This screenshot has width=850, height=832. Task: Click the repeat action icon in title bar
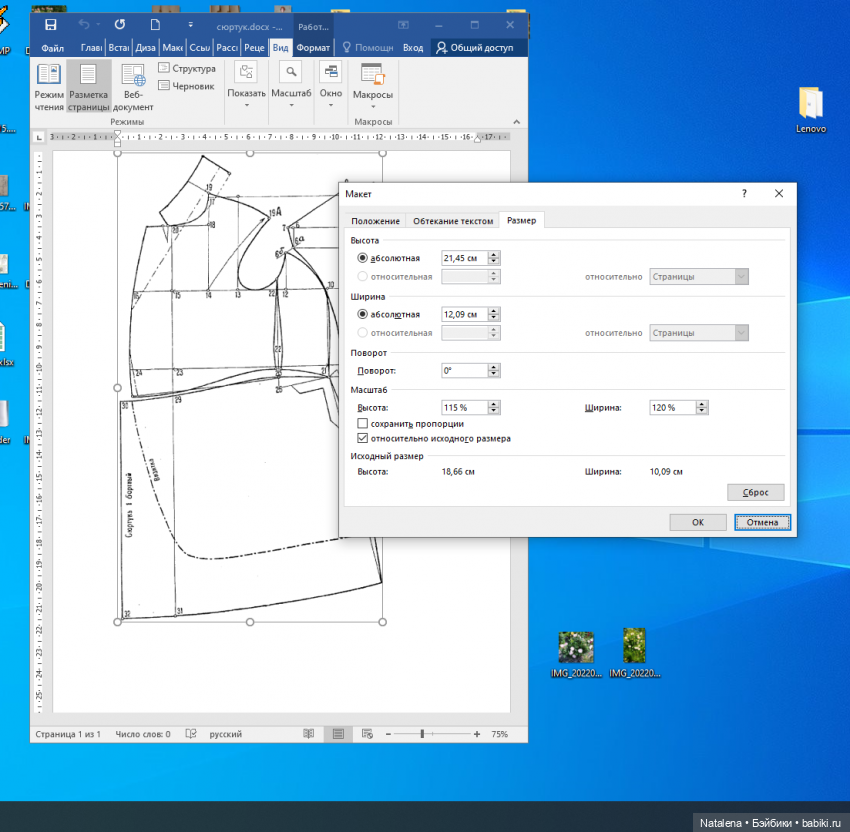[120, 23]
